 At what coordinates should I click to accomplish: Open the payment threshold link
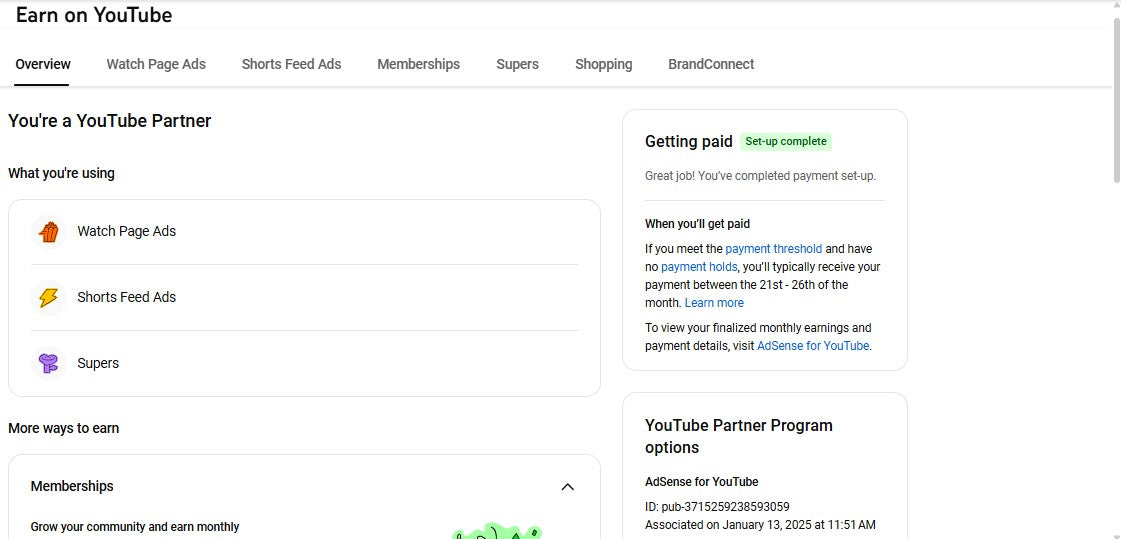tap(773, 249)
